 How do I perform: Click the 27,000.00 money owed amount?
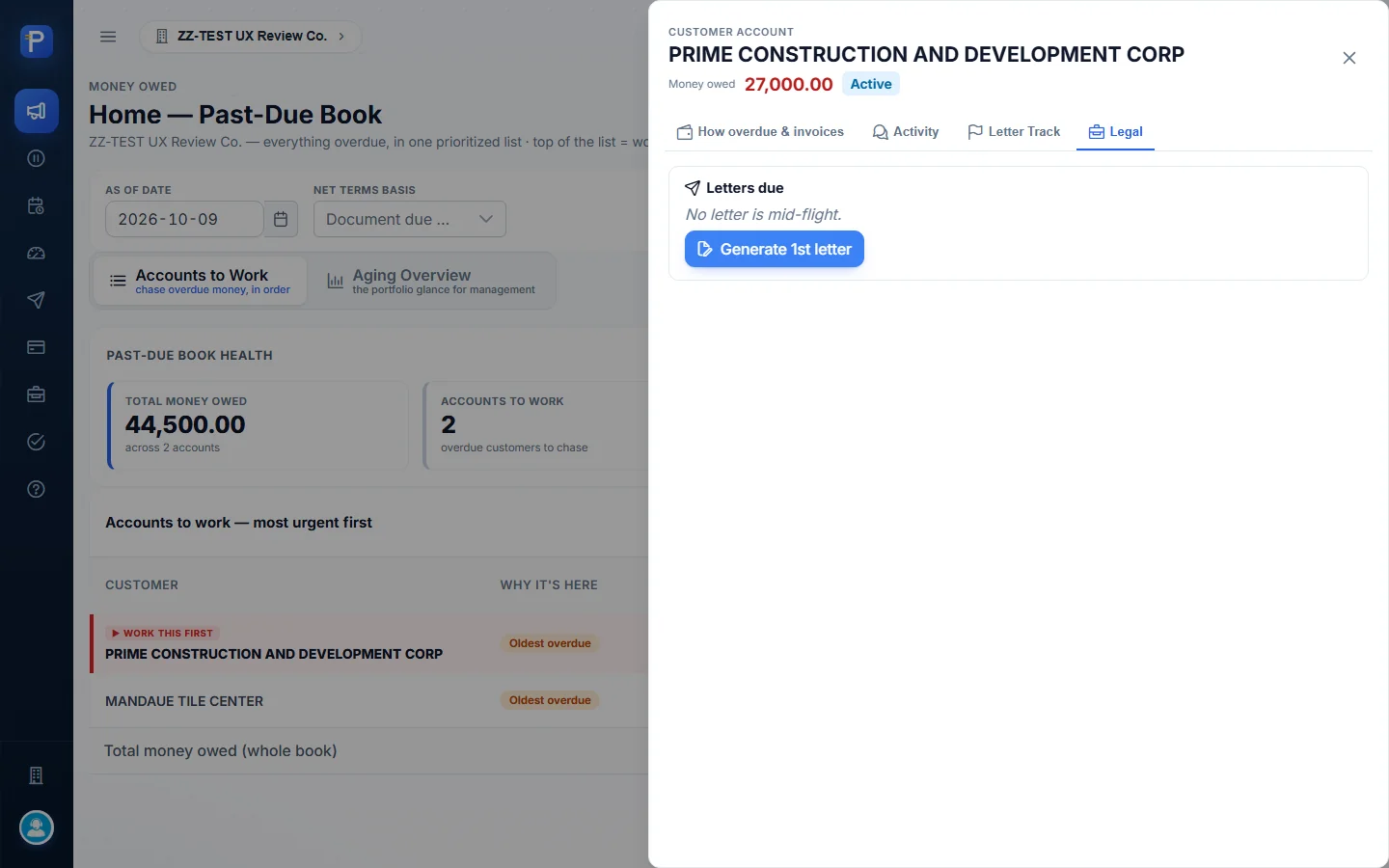(789, 84)
